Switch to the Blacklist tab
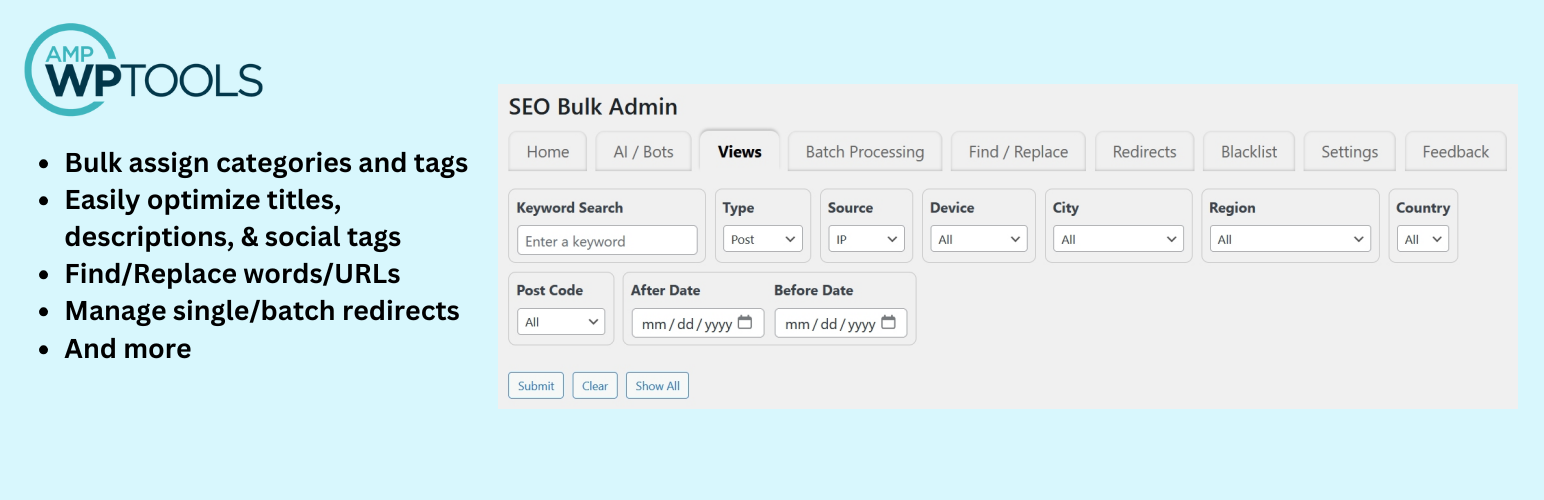 (x=1249, y=152)
